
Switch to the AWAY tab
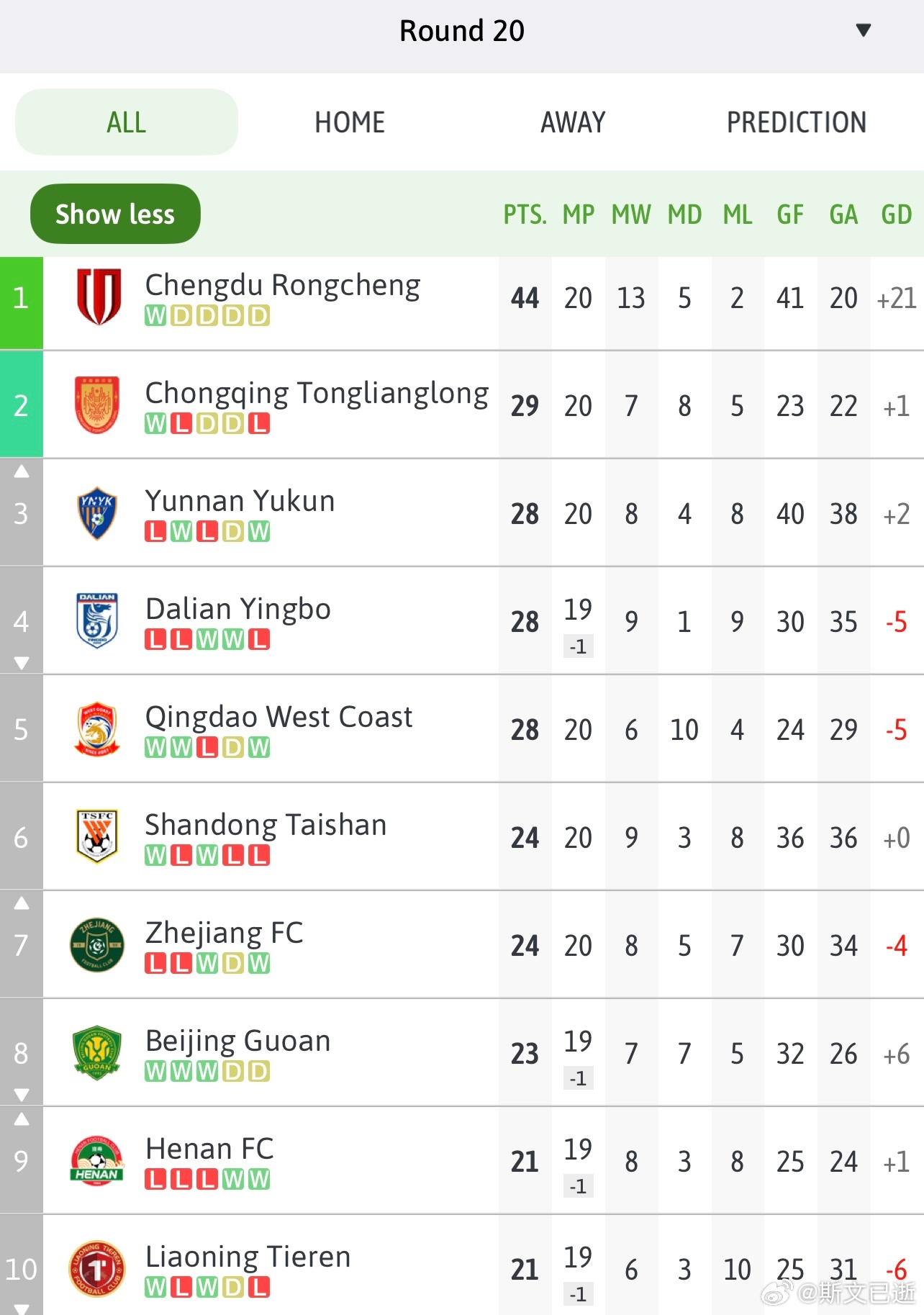574,122
